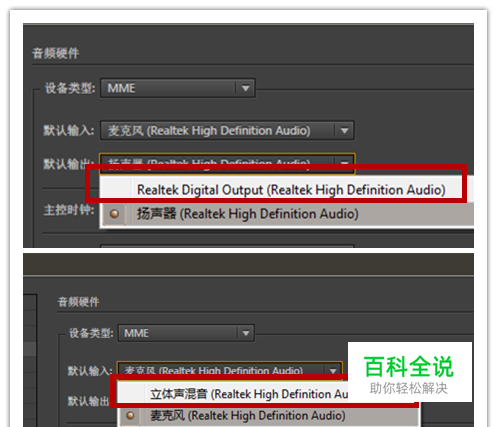The image size is (497, 427).
Task: Choose 麦克风 (Realtek High Definition Audio) input option
Action: (269, 416)
